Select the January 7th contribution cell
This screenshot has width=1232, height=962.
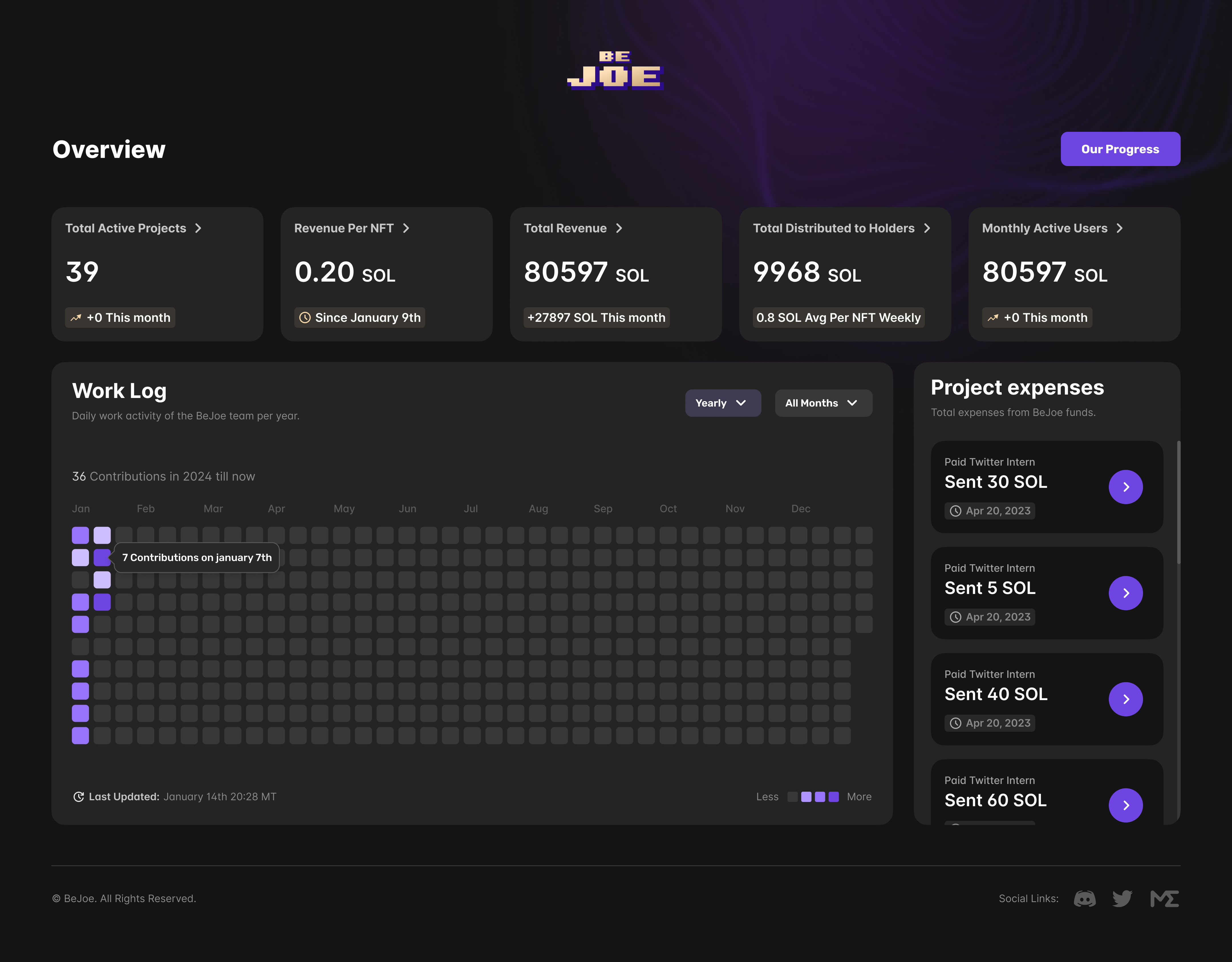[x=102, y=557]
